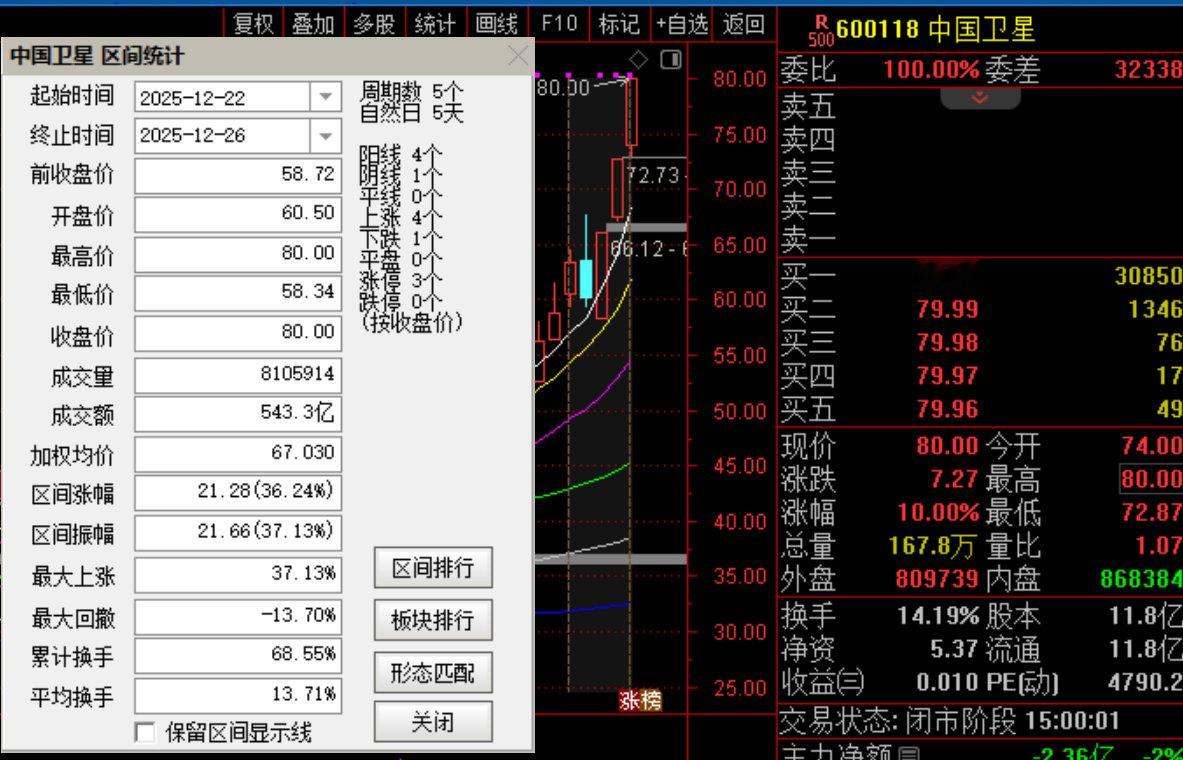
Task: Click the 买五 price 79.96
Action: [948, 409]
